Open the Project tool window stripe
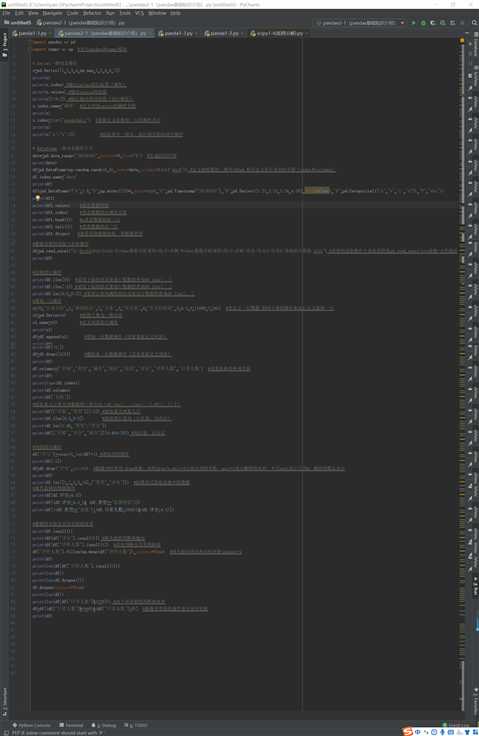Screen dimensions: 479x736 pos(5,45)
